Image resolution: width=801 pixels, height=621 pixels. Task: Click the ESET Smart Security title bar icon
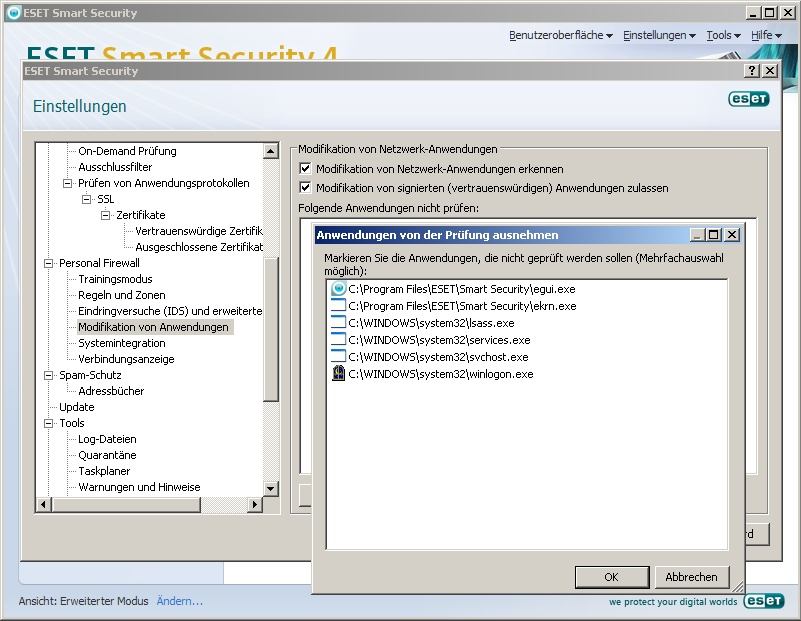tap(14, 12)
